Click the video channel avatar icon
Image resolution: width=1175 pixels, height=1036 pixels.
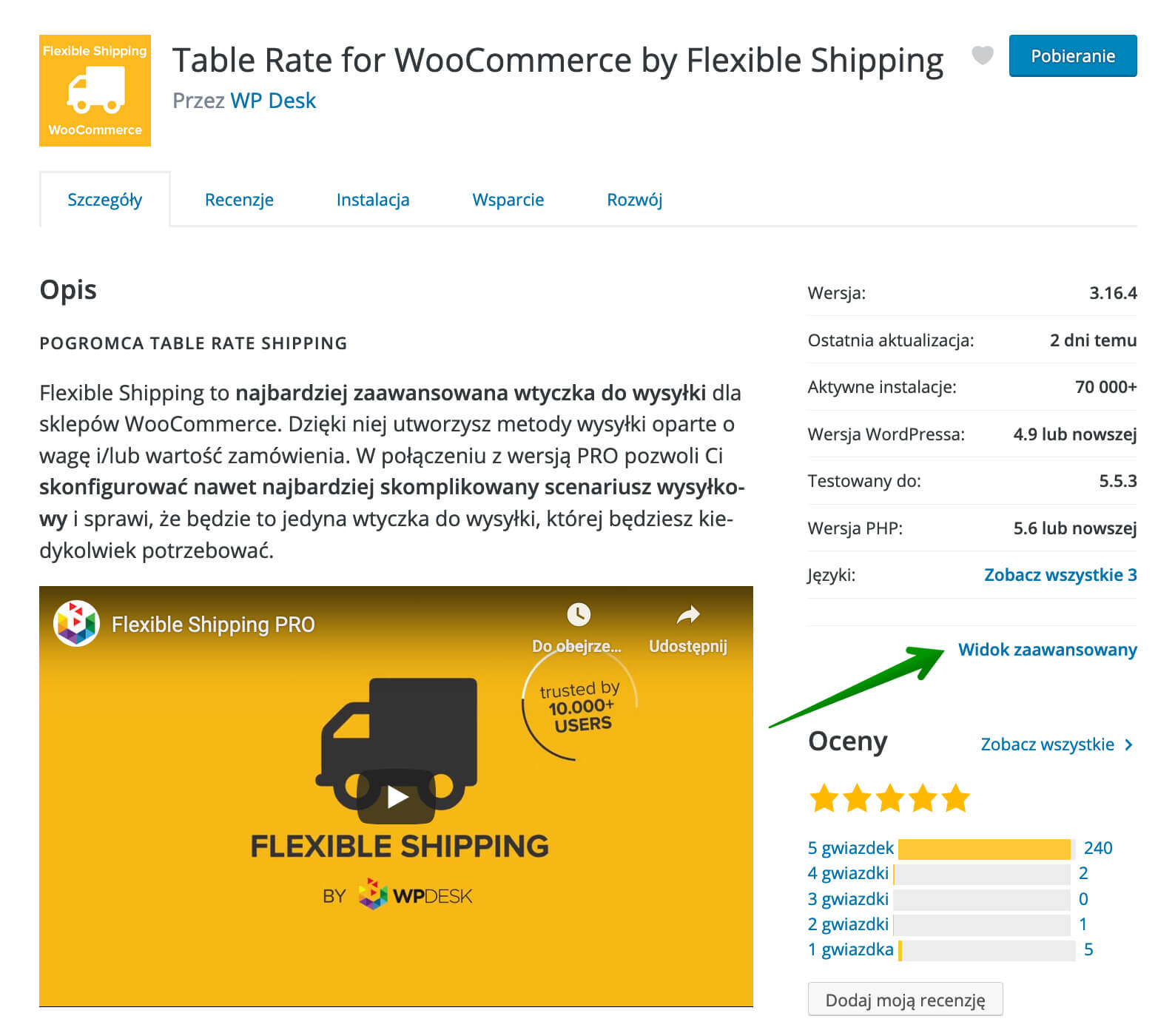point(76,624)
